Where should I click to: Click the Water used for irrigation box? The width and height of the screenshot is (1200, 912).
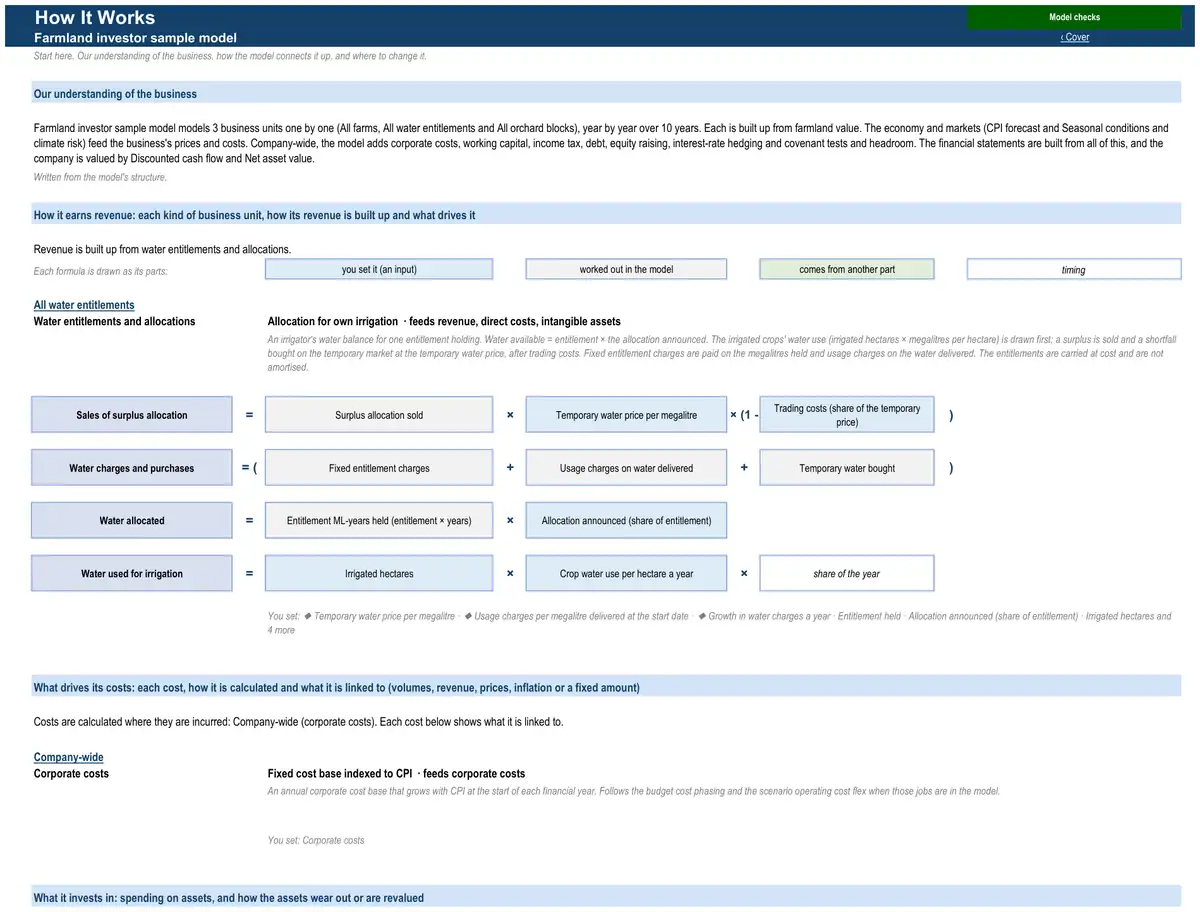(x=132, y=573)
